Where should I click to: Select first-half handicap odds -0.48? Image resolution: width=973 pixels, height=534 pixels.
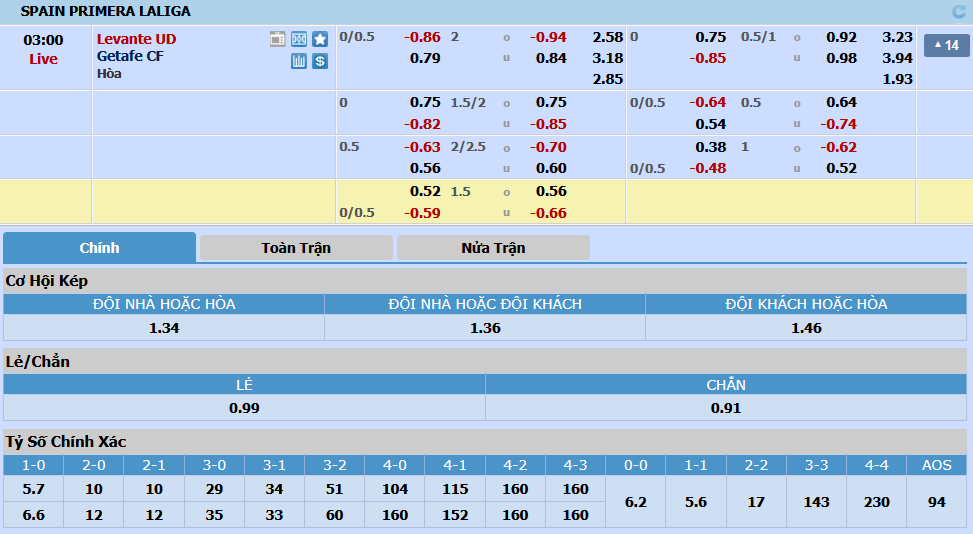[707, 169]
